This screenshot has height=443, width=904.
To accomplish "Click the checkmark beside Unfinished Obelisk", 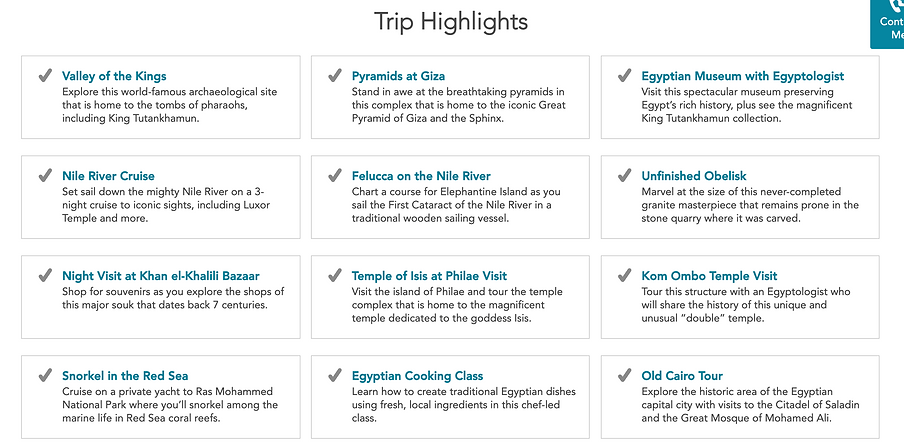I will 624,175.
